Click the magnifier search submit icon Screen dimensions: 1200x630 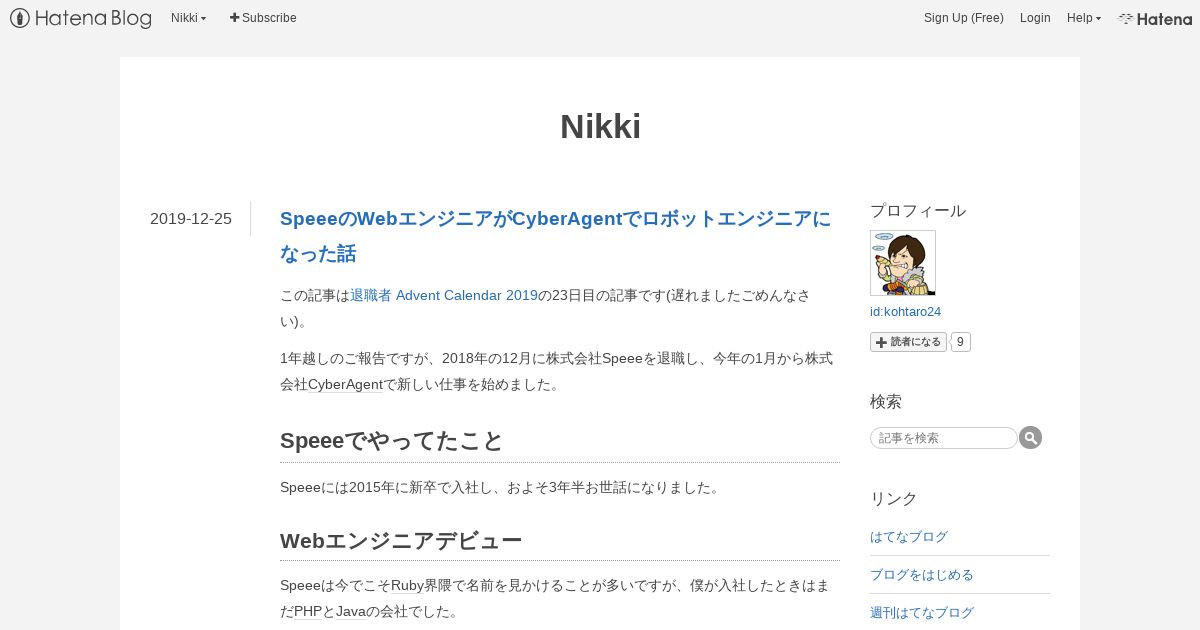[x=1031, y=438]
